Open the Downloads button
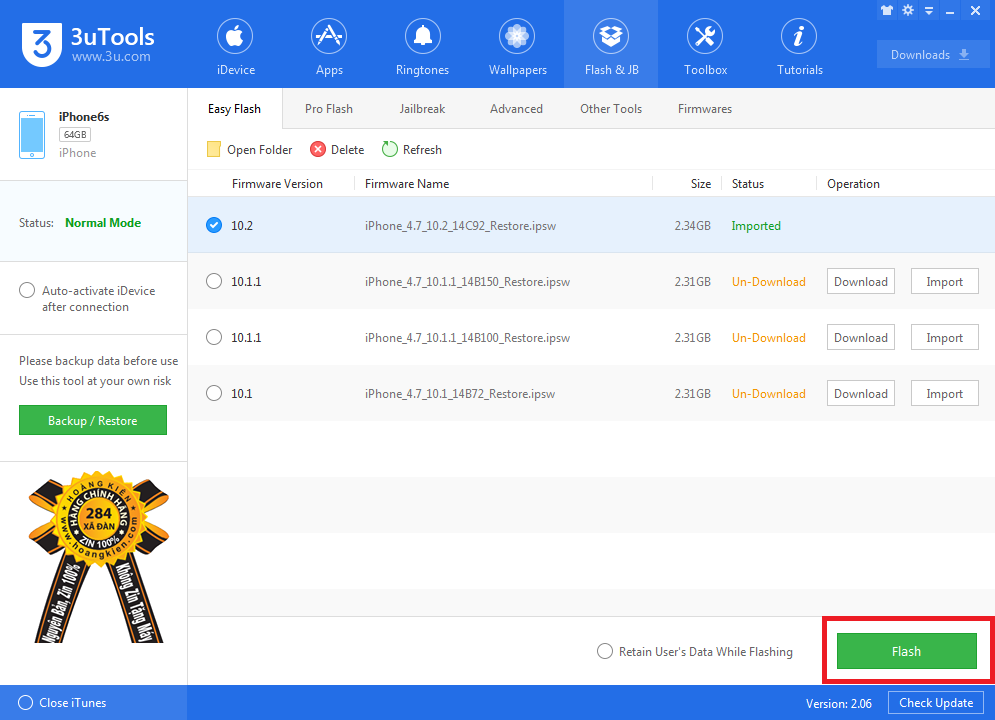Viewport: 995px width, 720px height. pyautogui.click(x=932, y=55)
